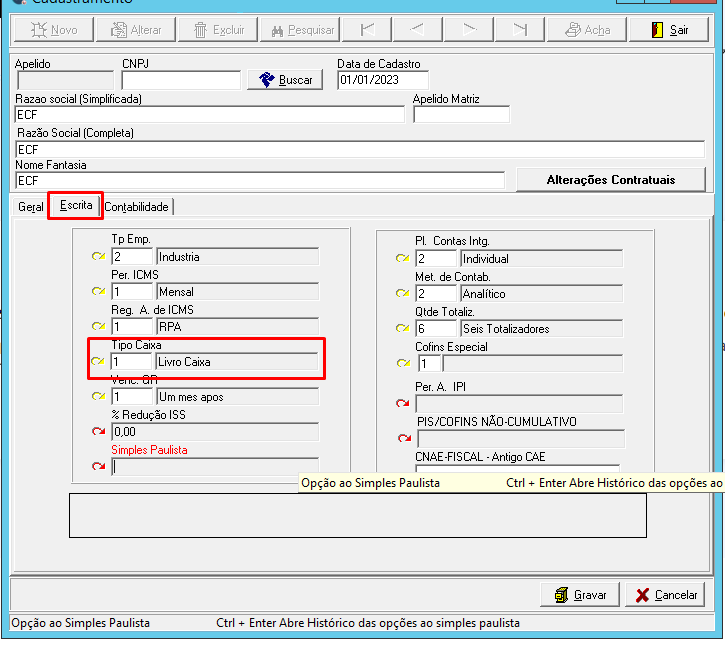Click the arrow lookup icon for Per. ICMS
Viewport: 725px width, 662px height.
(98, 291)
